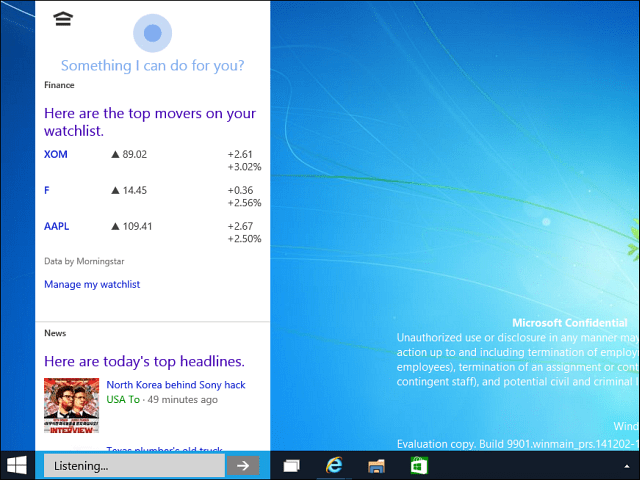This screenshot has width=640, height=480.
Task: Click the +0.36 change for F
Action: [240, 190]
